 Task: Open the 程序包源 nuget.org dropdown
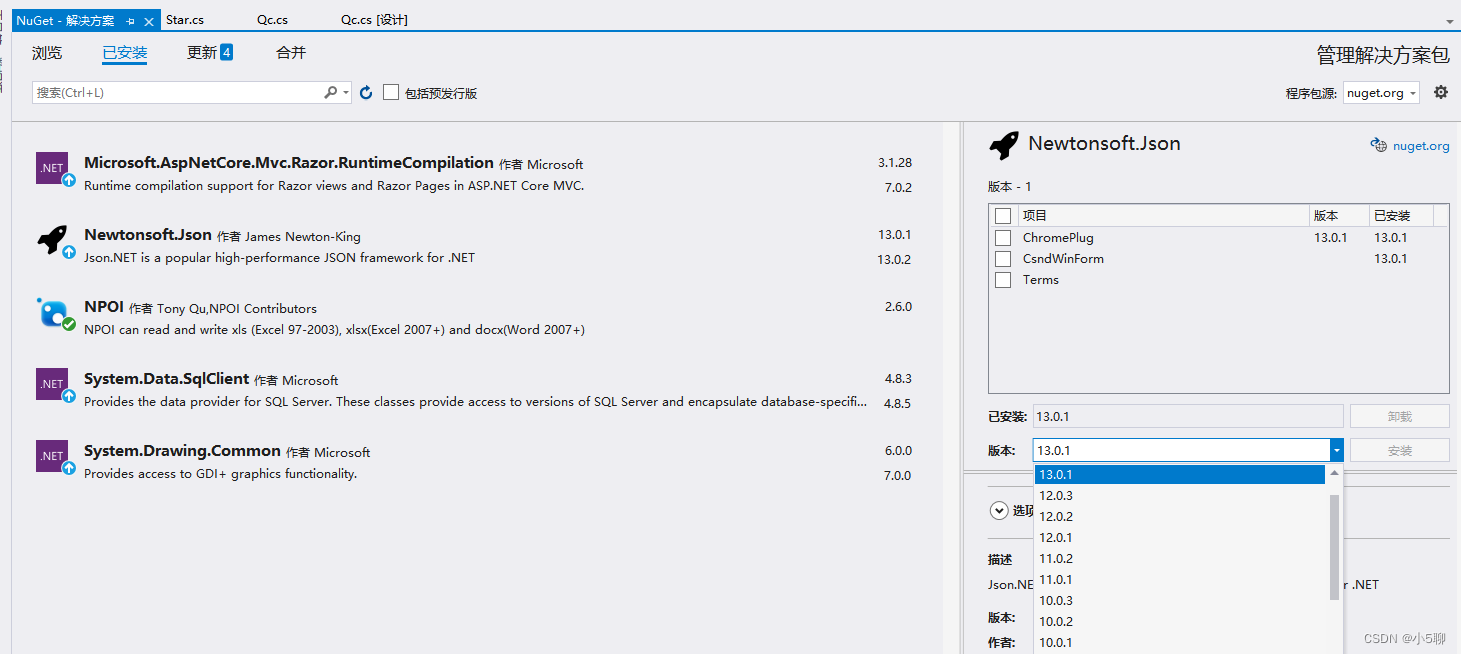(1381, 92)
